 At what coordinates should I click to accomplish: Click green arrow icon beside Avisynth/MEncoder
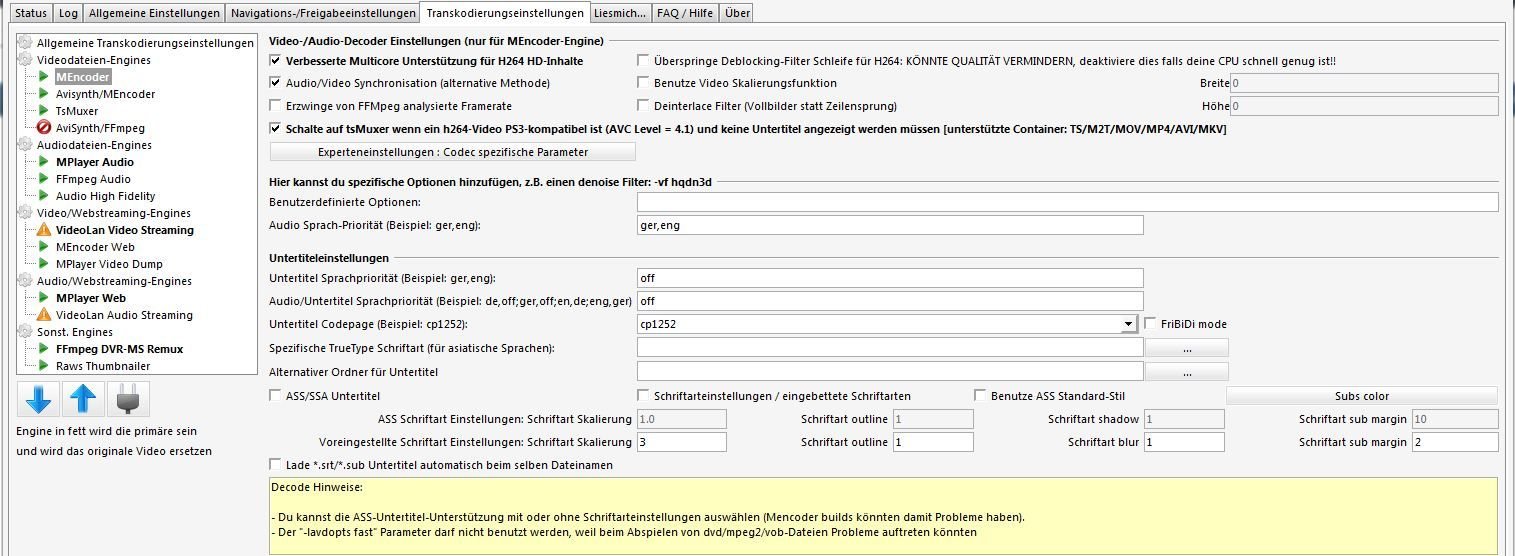point(44,94)
